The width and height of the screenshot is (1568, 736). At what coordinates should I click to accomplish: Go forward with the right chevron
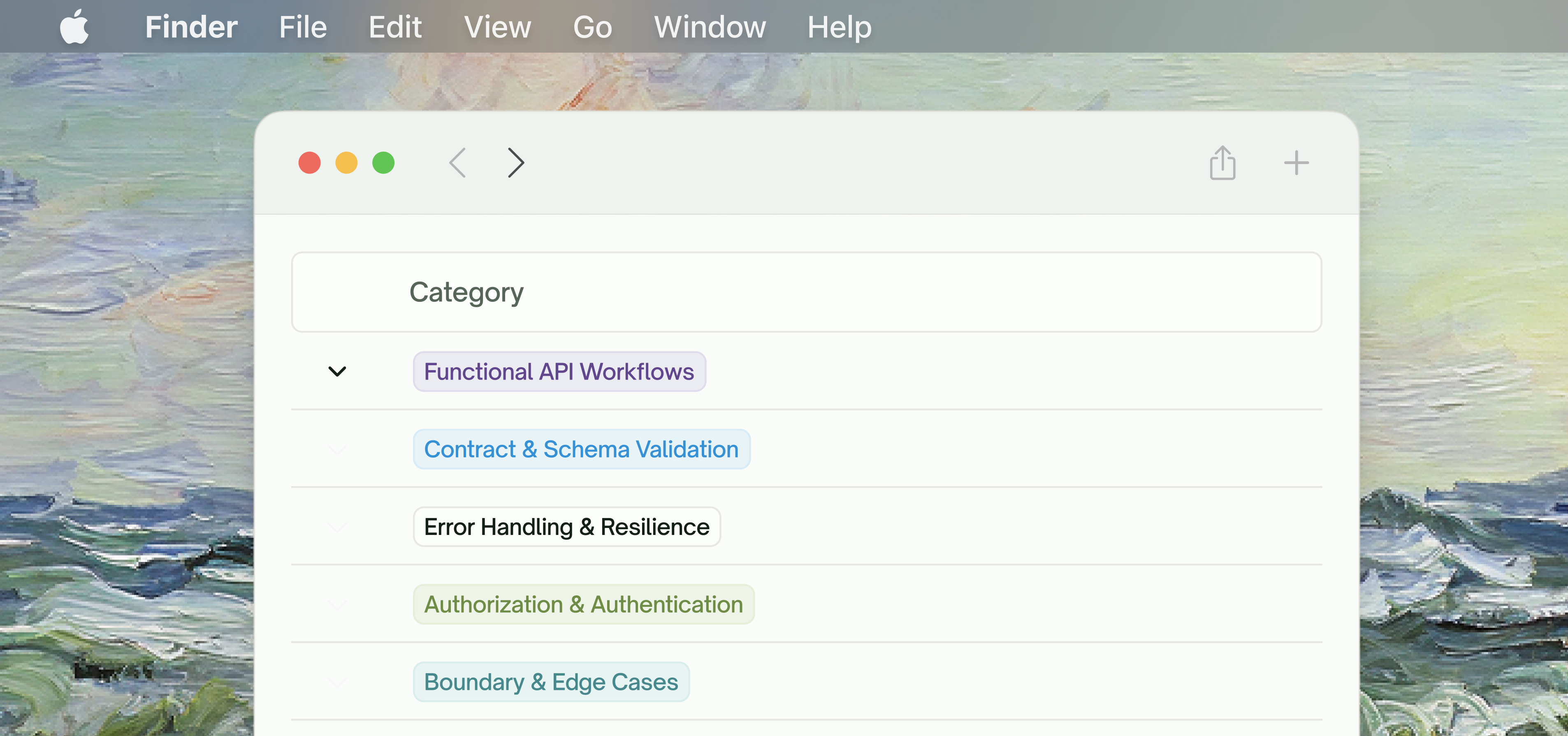click(x=515, y=163)
